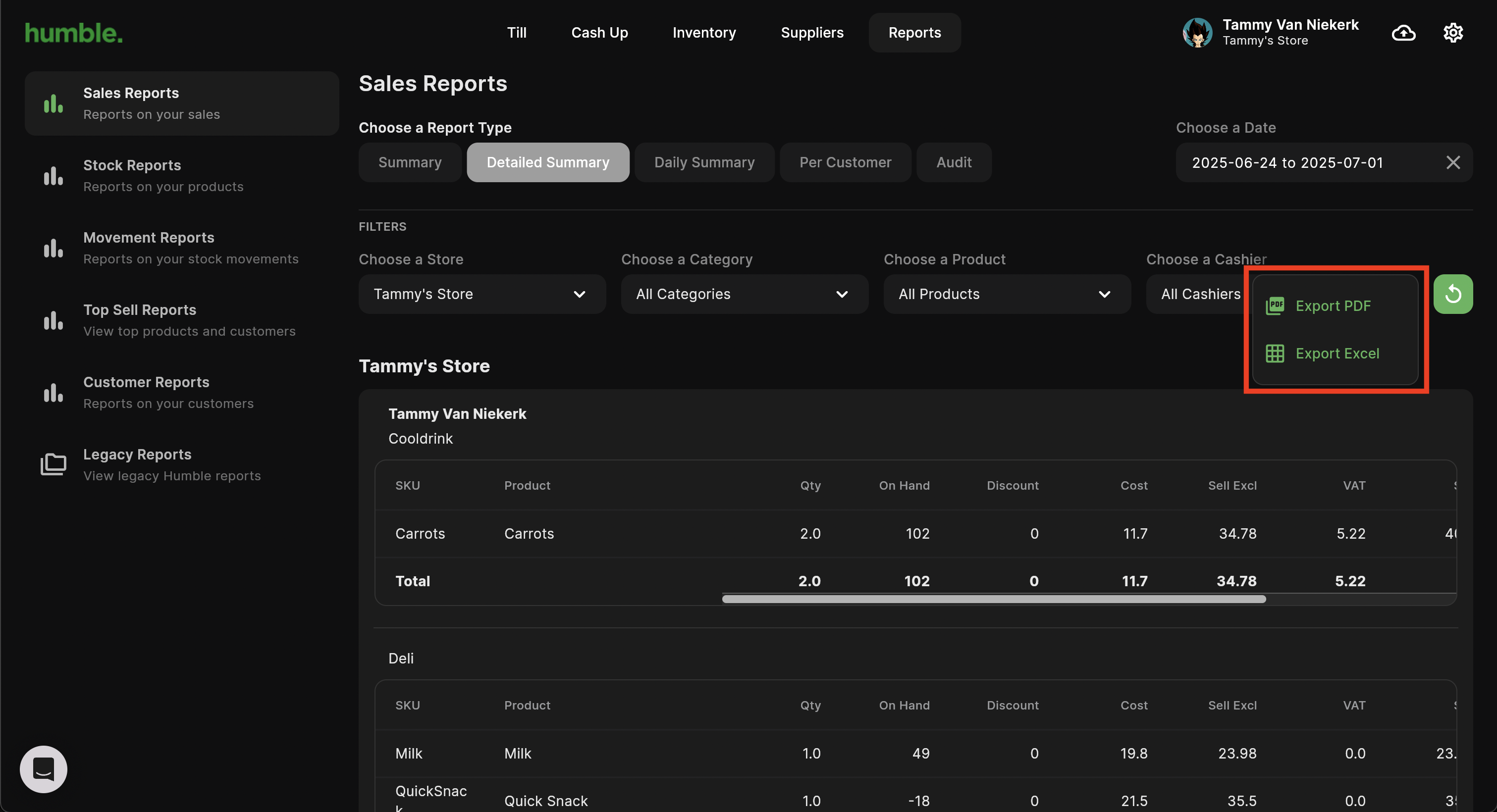
Task: Click the green refresh reload button
Action: pos(1453,294)
